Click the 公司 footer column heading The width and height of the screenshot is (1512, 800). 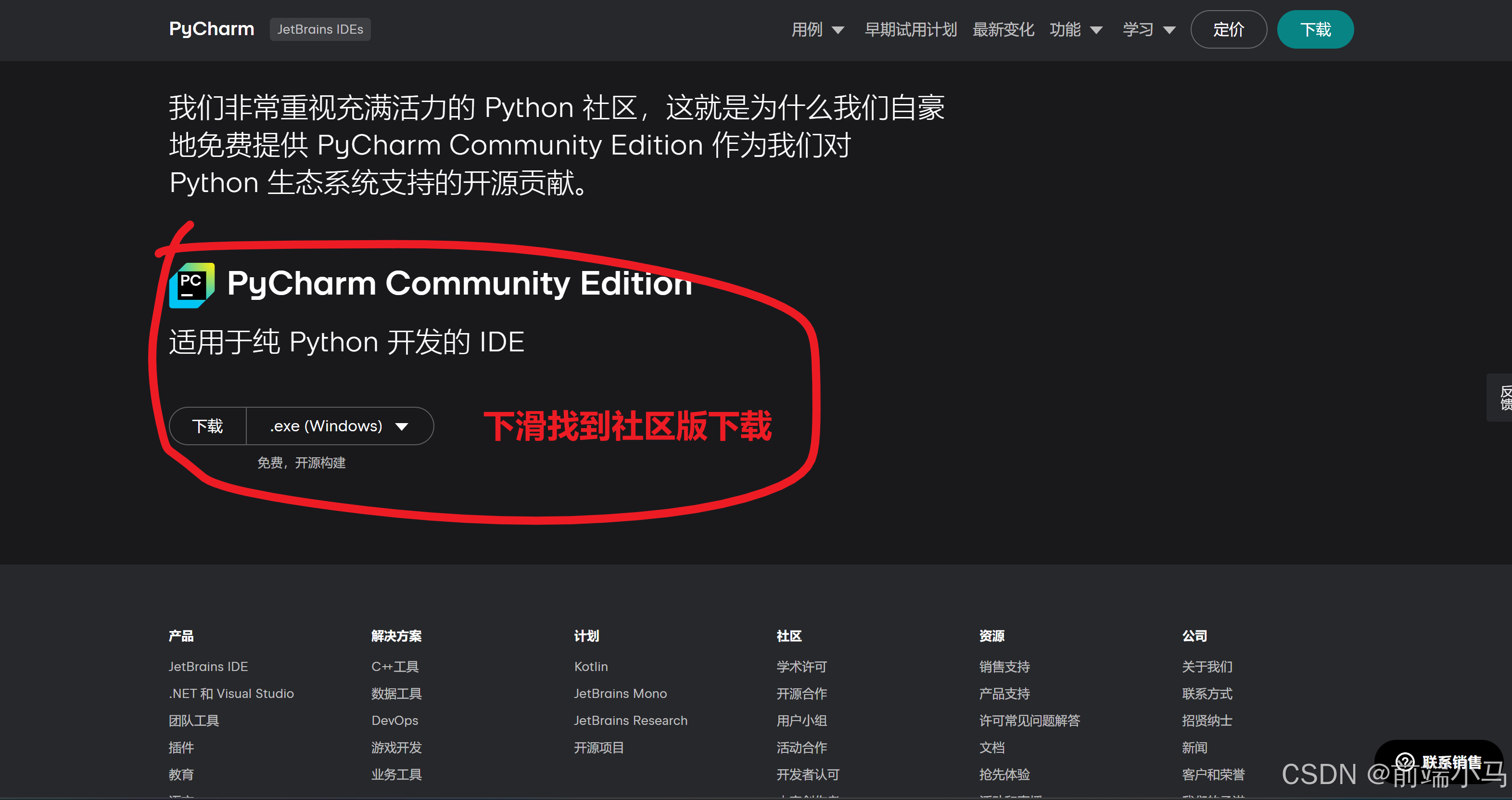pyautogui.click(x=1194, y=636)
